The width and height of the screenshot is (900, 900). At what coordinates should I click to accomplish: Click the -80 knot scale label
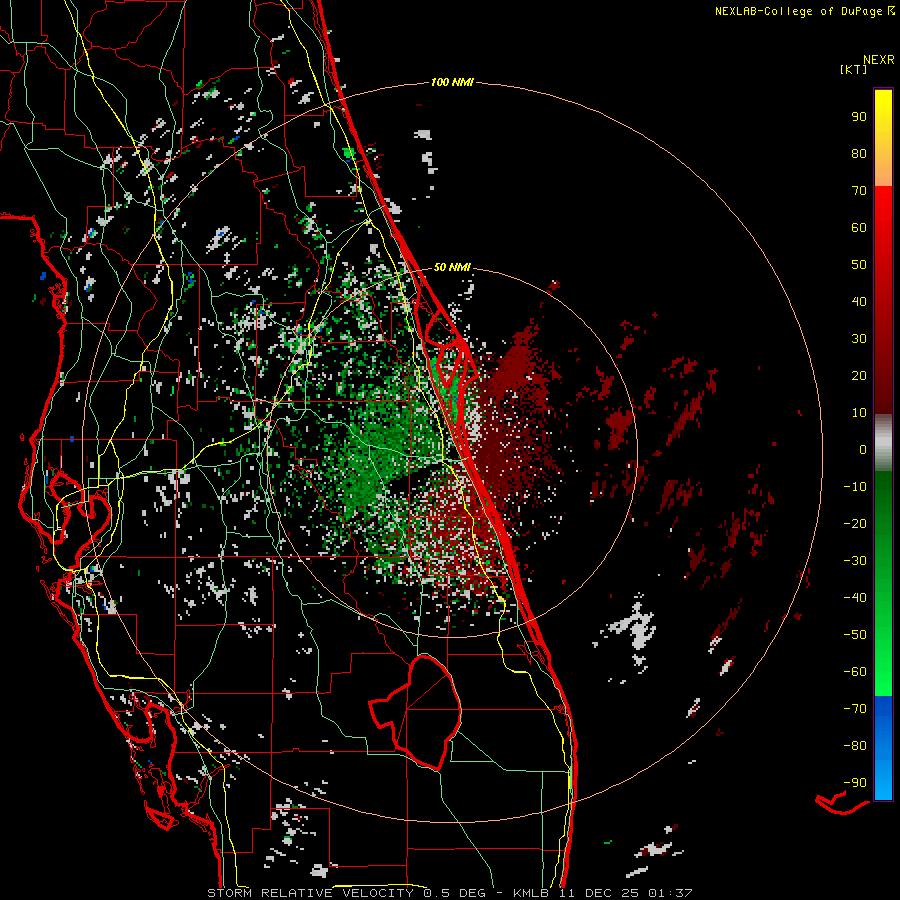pos(855,746)
